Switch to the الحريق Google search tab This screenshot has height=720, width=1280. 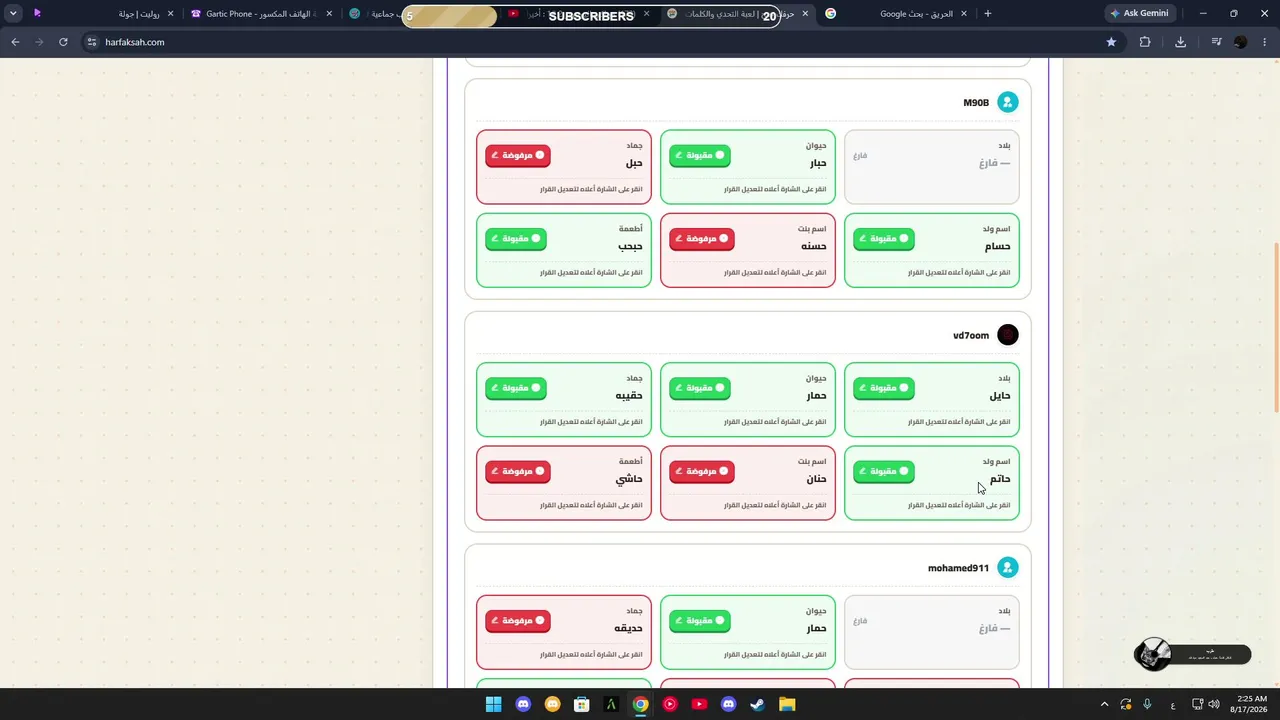895,14
